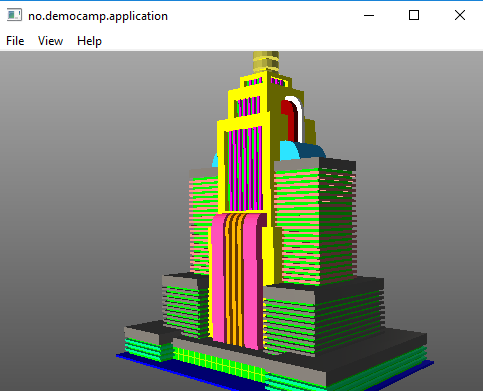Close the no.democamp.application window
The width and height of the screenshot is (483, 391).
point(460,15)
